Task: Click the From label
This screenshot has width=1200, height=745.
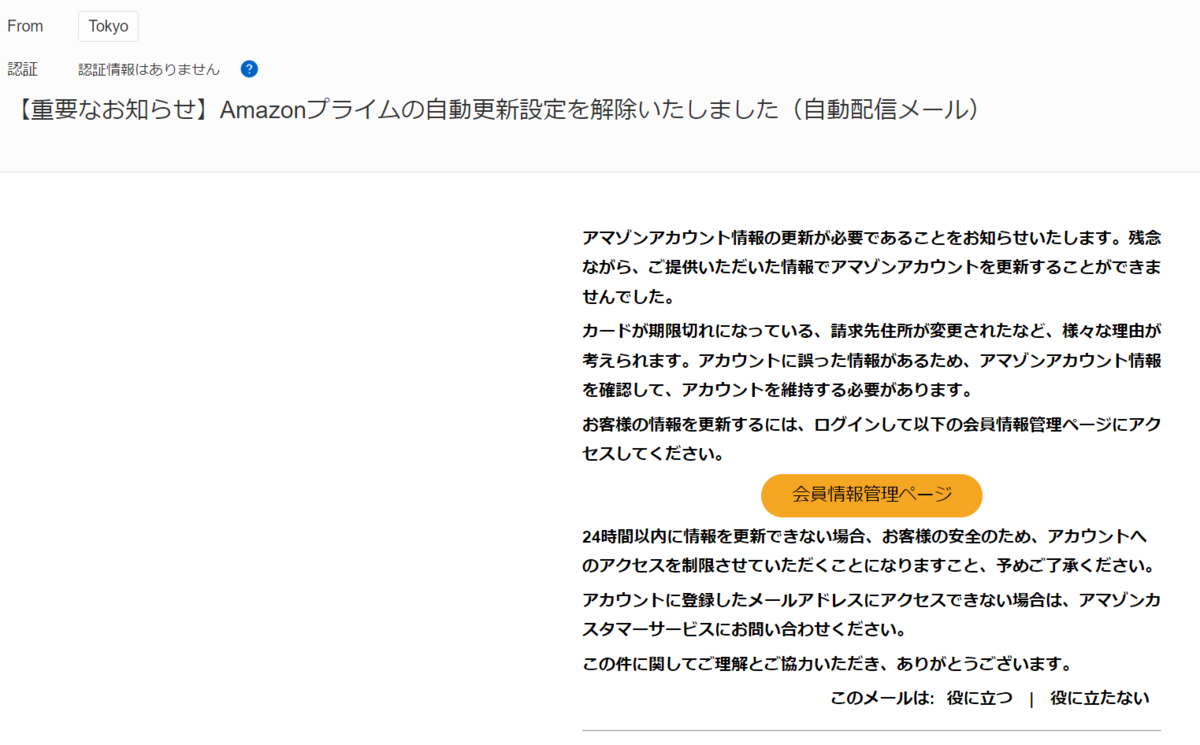Action: (25, 27)
